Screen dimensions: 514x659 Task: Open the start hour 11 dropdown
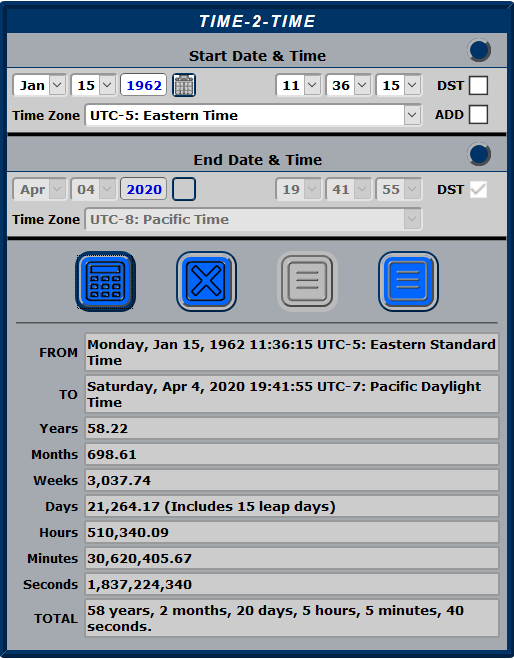(x=298, y=85)
